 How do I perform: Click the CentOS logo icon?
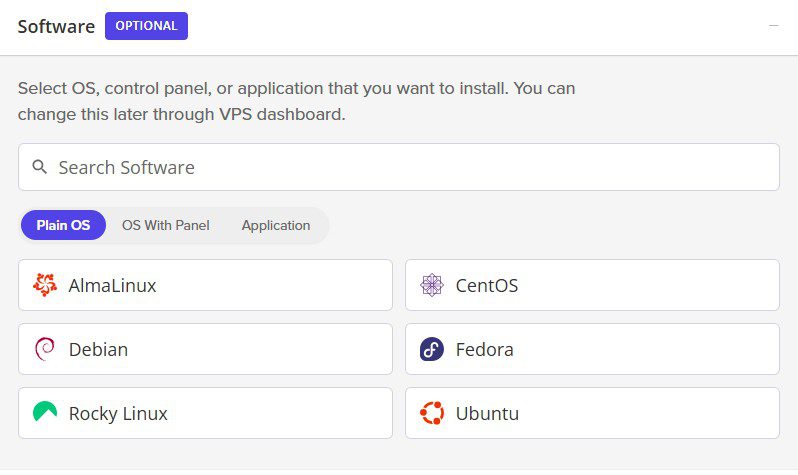pyautogui.click(x=432, y=285)
